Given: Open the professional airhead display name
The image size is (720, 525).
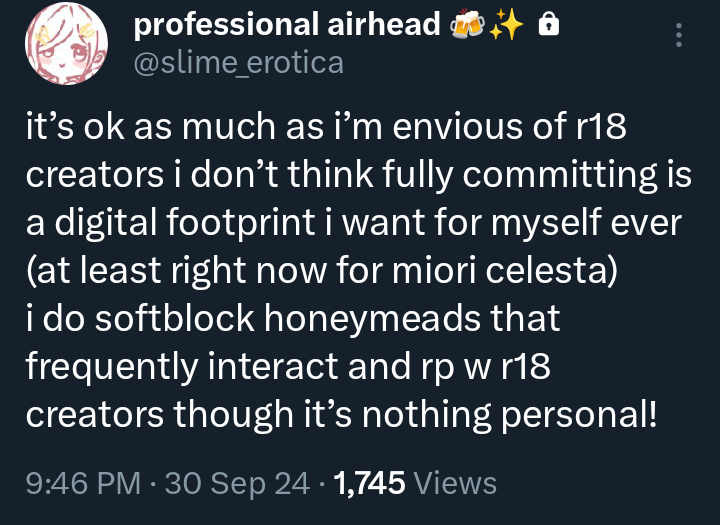Looking at the screenshot, I should click(287, 24).
